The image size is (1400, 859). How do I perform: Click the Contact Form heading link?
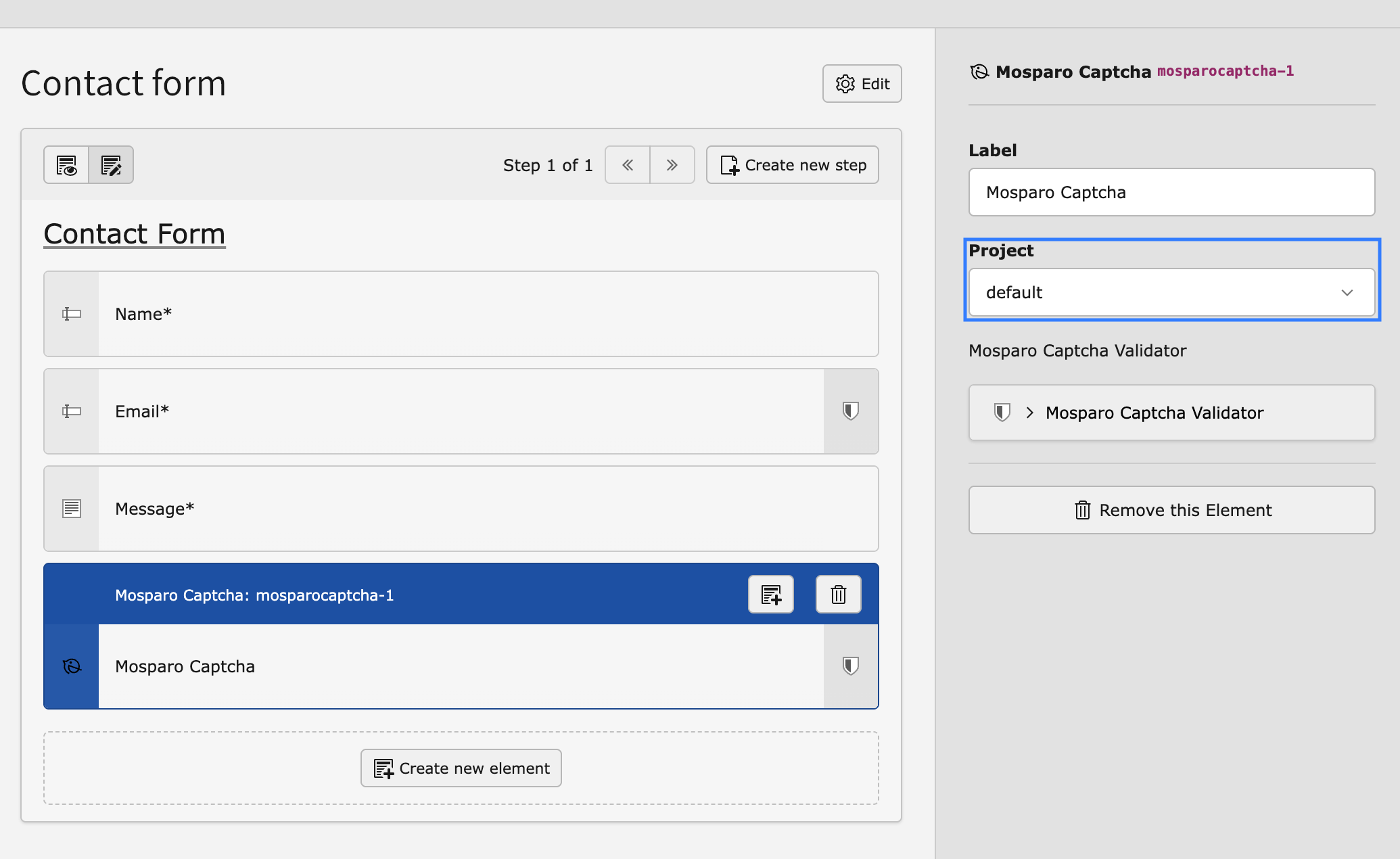[x=134, y=233]
